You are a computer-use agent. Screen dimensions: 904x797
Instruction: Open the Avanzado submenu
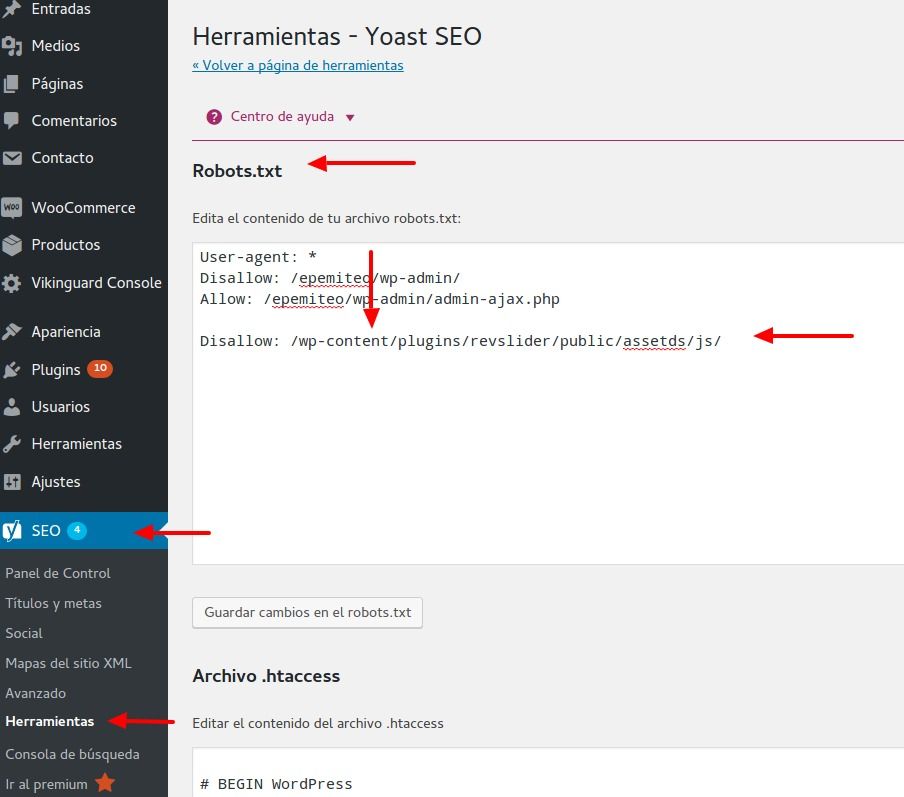[35, 693]
